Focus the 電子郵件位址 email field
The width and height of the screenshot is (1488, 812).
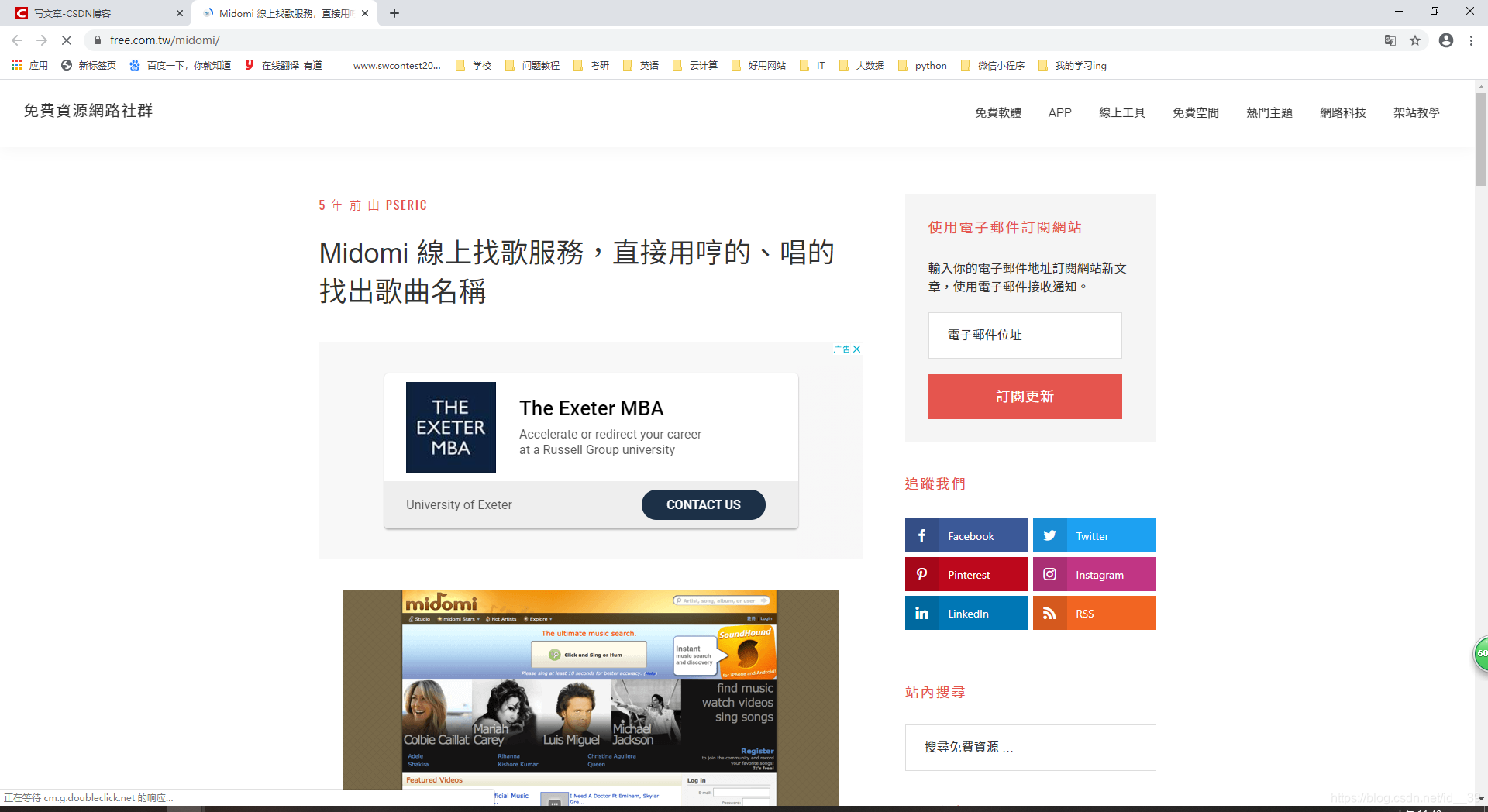click(x=1025, y=335)
